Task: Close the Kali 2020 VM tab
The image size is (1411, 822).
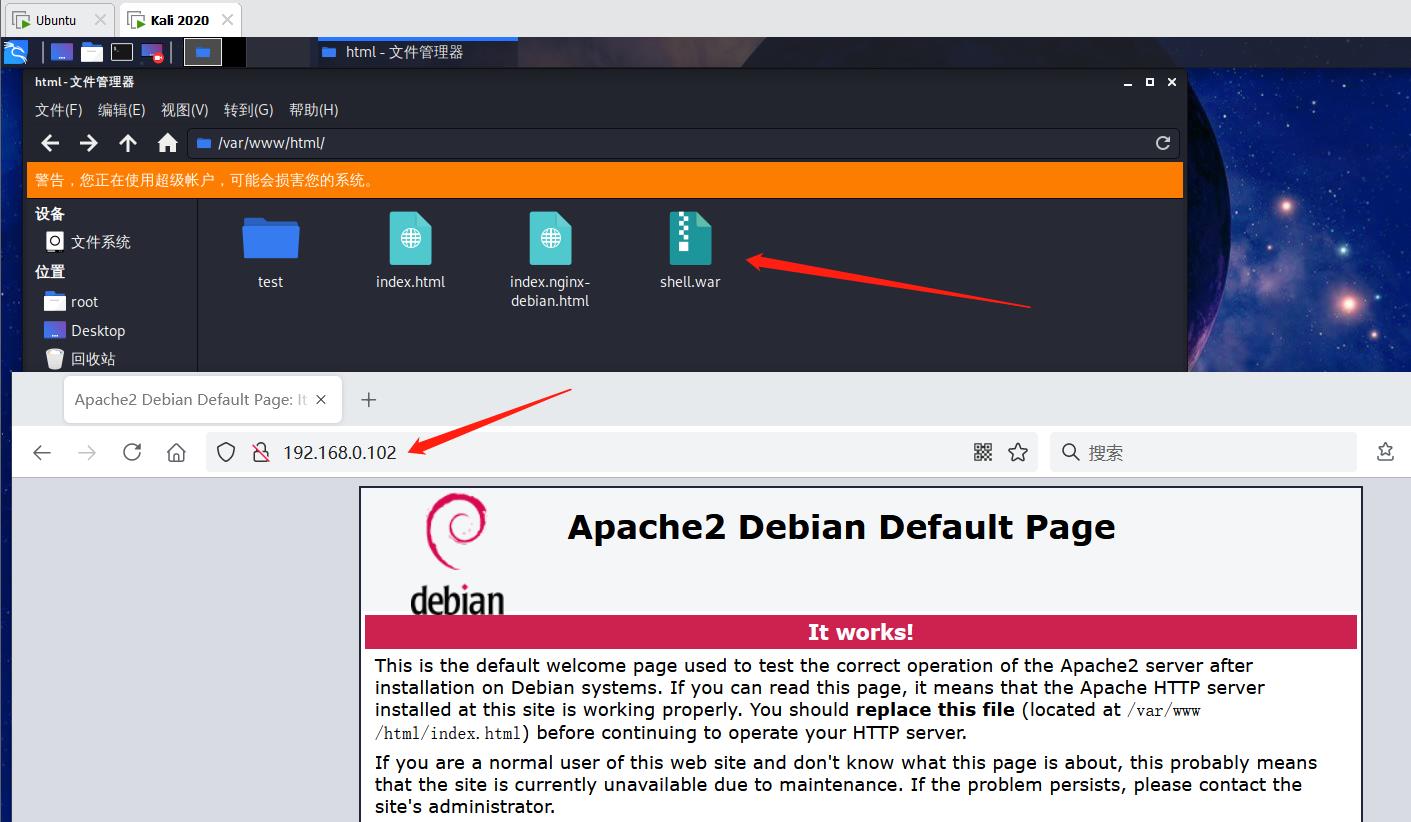Action: (x=228, y=20)
